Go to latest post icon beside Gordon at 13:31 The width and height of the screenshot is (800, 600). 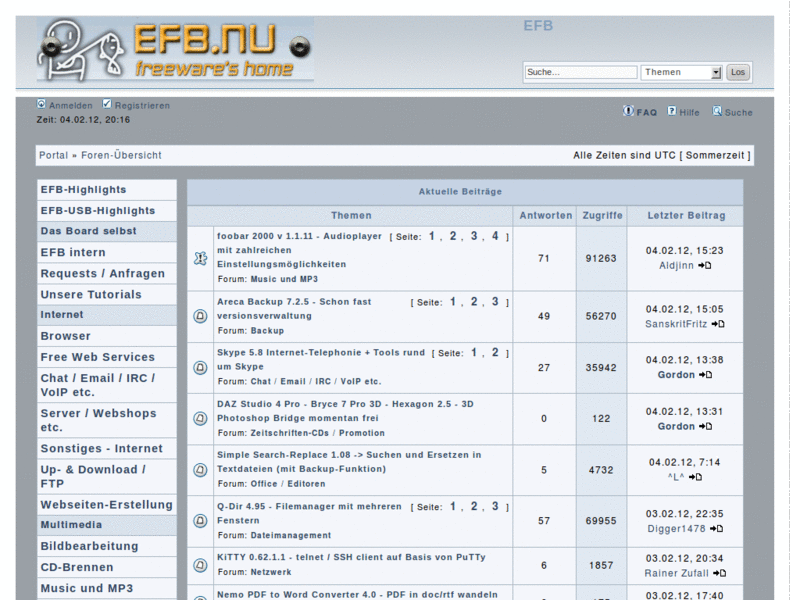pos(706,426)
